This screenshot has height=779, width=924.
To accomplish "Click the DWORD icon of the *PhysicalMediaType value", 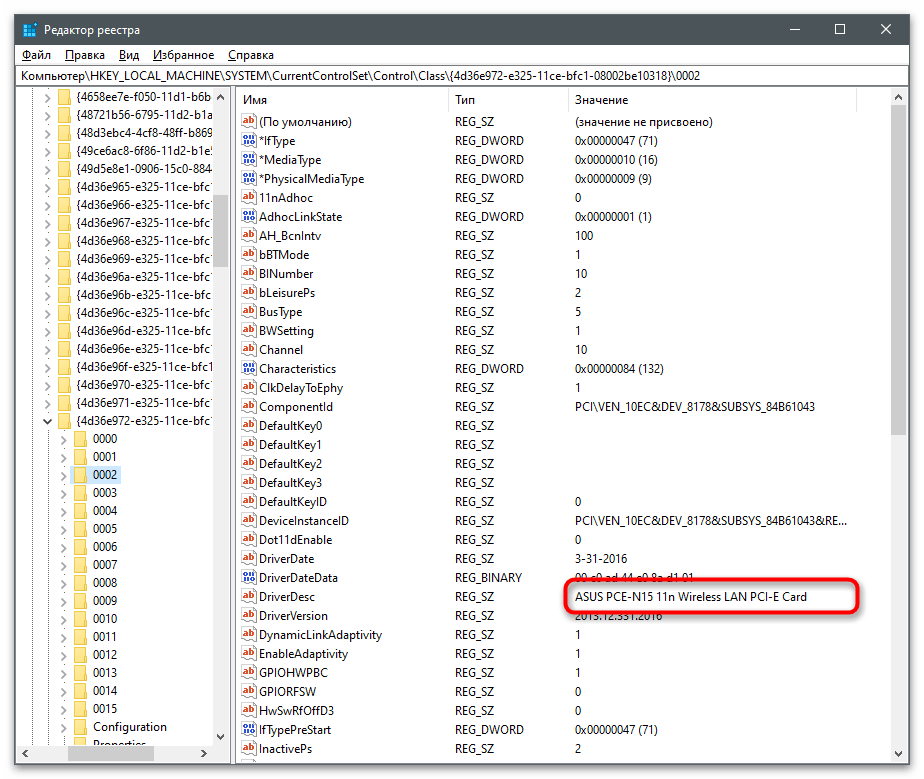I will tap(249, 178).
